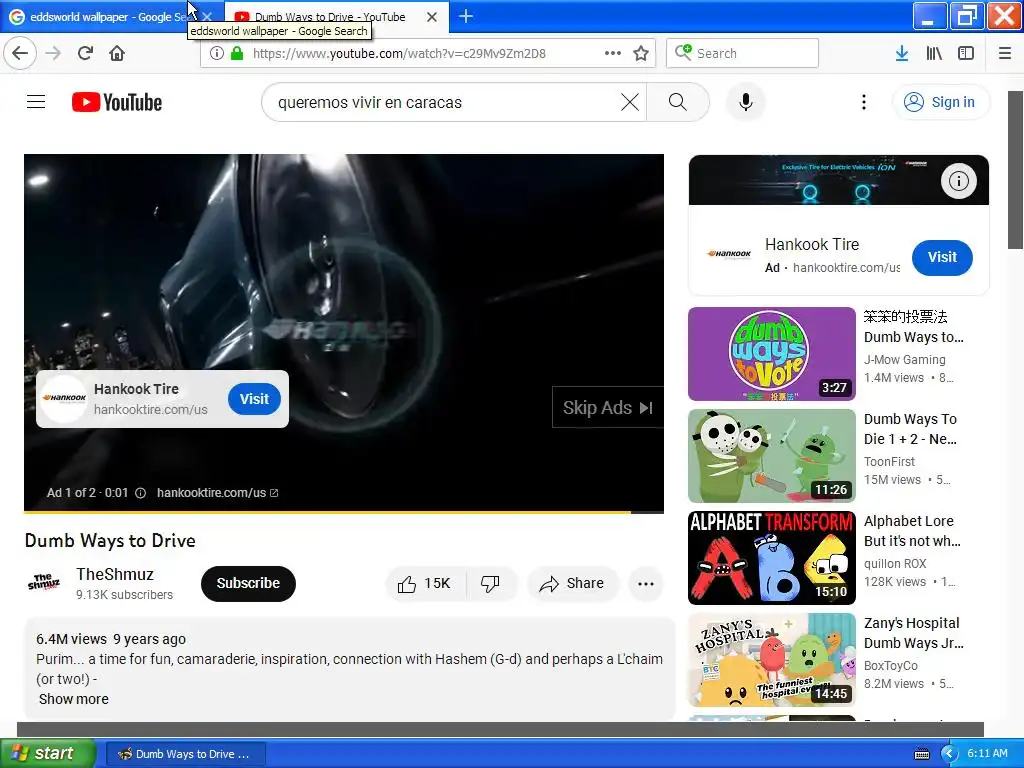Image resolution: width=1024 pixels, height=768 pixels.
Task: Open ad info icon next to Ad 1 of 2
Action: (x=140, y=493)
